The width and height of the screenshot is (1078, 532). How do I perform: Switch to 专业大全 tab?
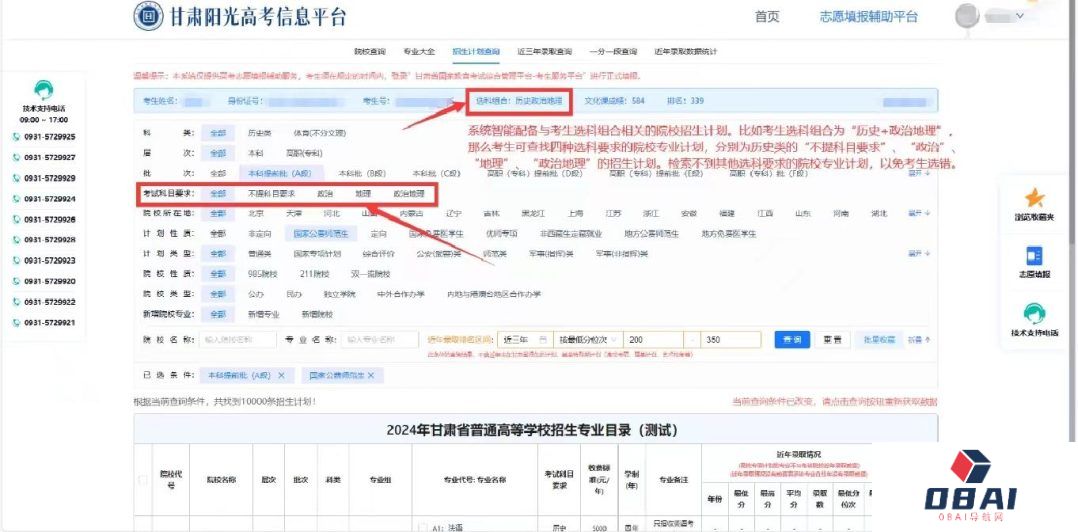pos(419,52)
